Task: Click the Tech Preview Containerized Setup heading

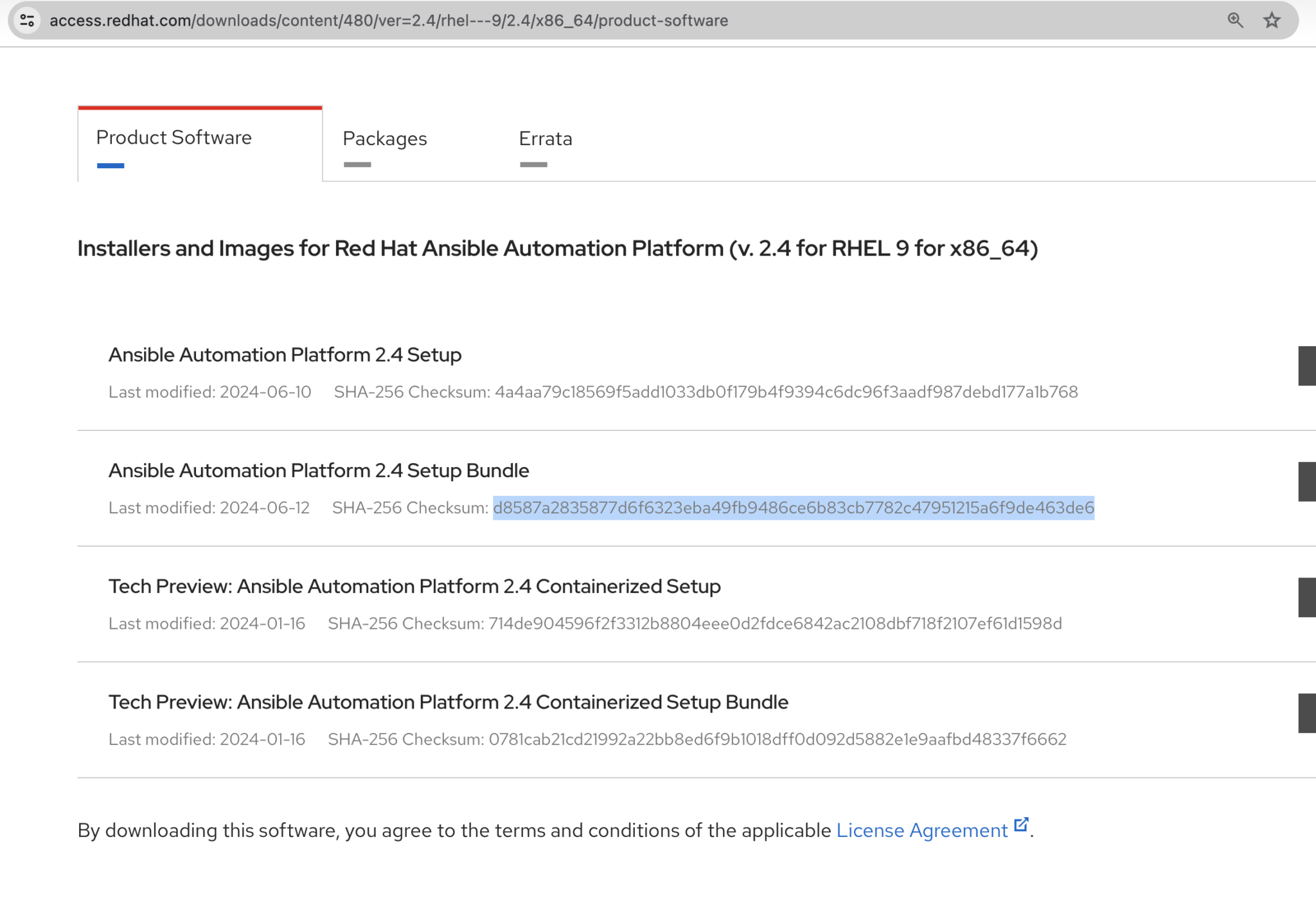Action: pyautogui.click(x=414, y=585)
